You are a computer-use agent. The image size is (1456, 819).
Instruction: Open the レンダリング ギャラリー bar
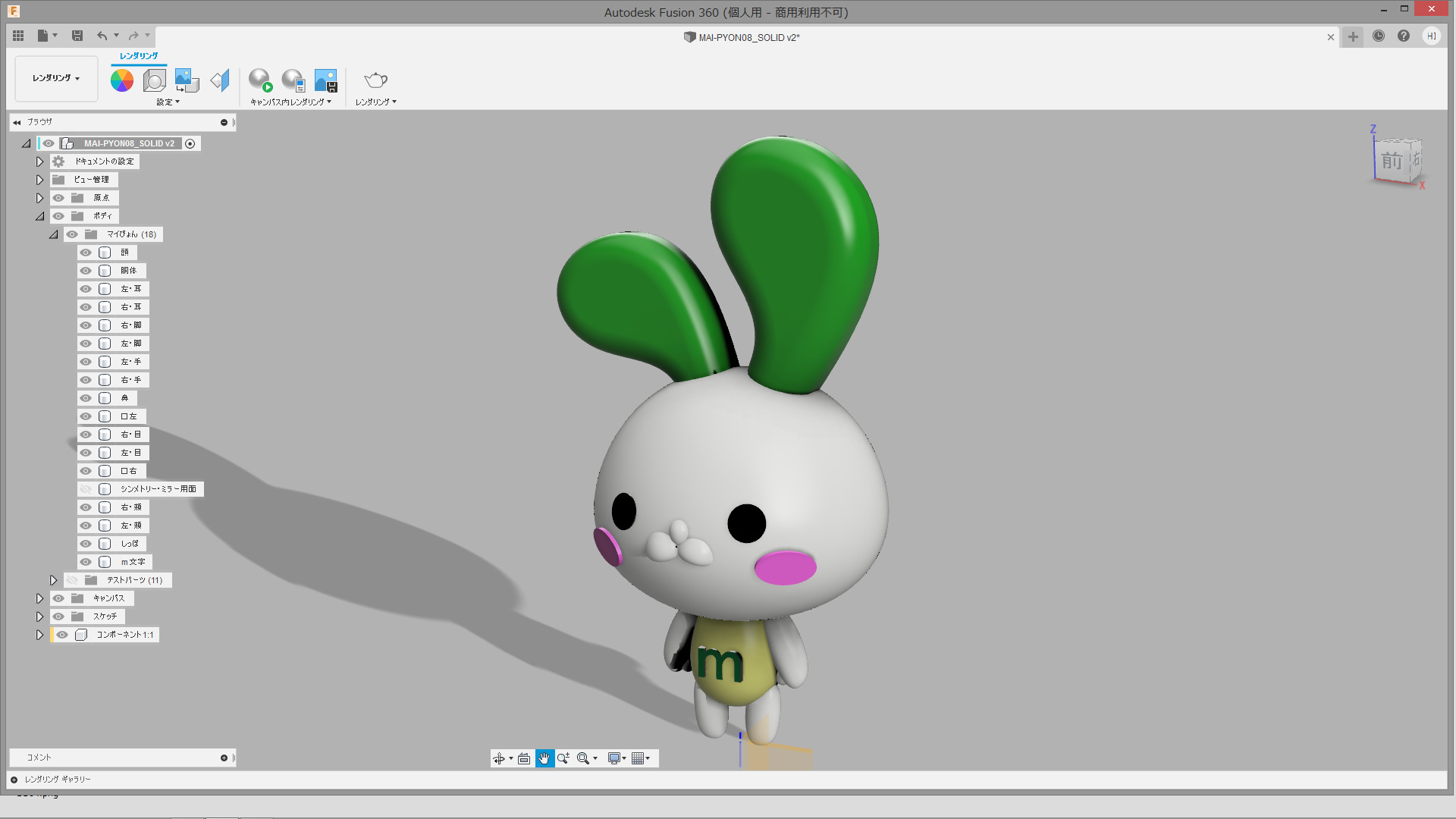tap(57, 780)
